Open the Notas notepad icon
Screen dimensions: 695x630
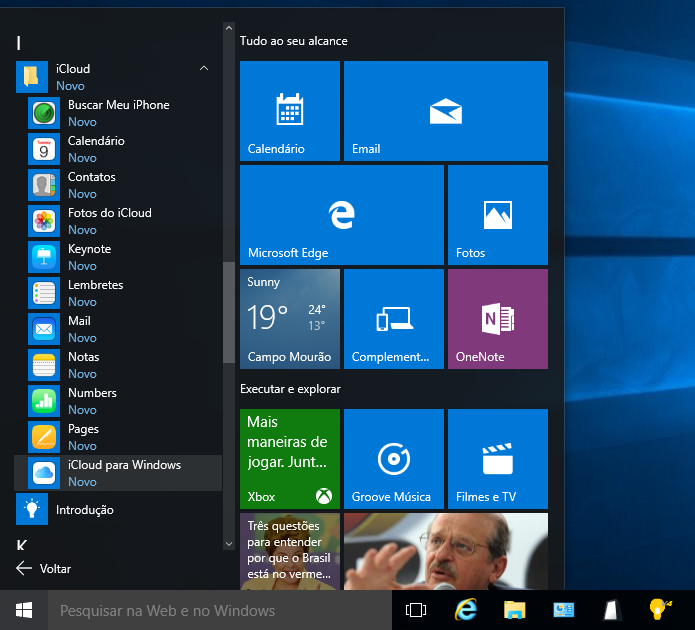click(x=44, y=365)
